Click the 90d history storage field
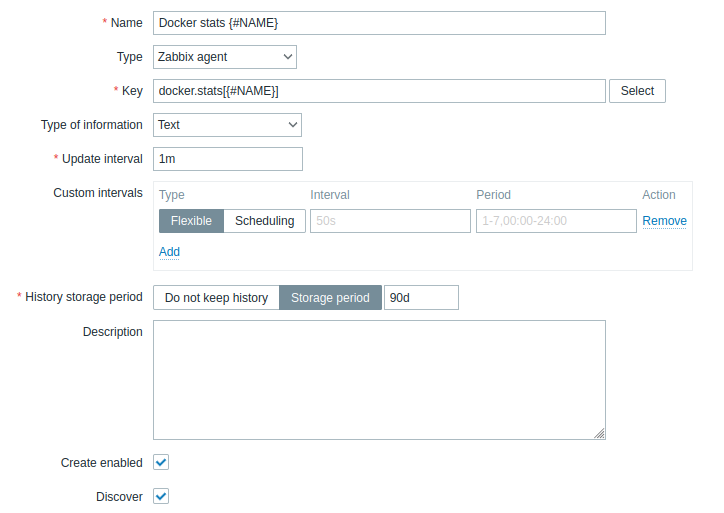 pos(420,298)
